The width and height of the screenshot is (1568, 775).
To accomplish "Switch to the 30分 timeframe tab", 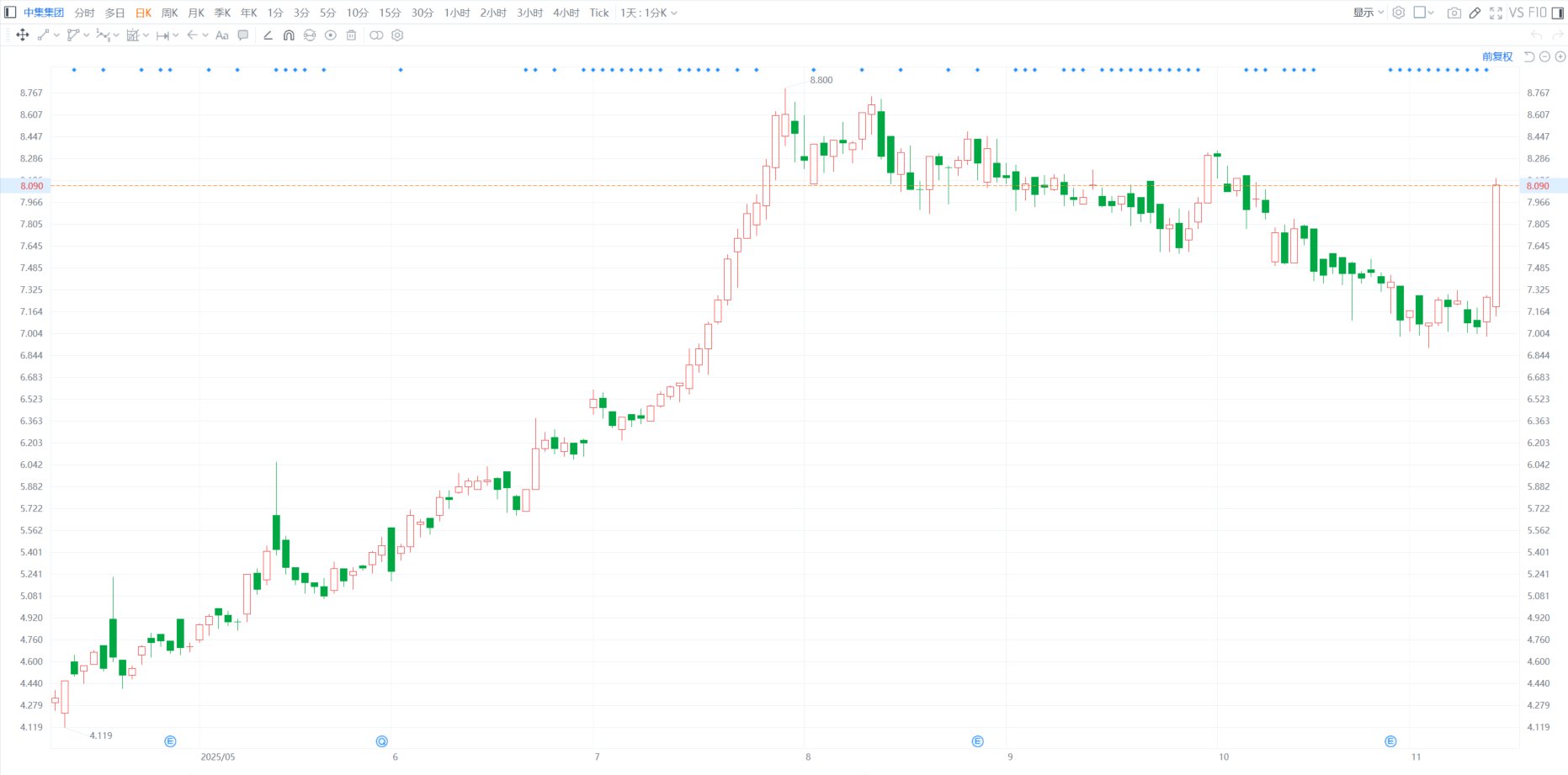I will (x=423, y=13).
